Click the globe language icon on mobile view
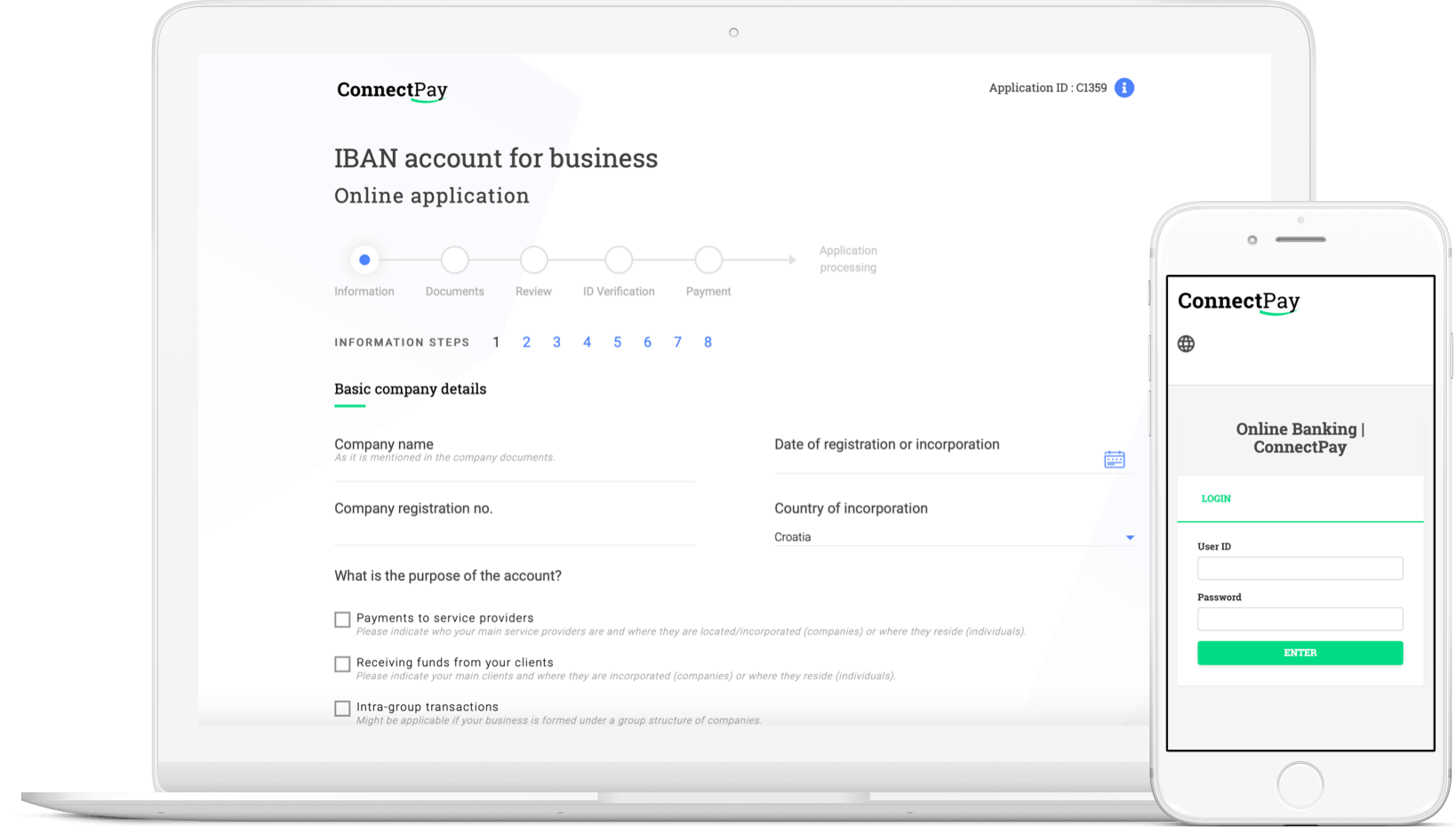 click(x=1186, y=343)
